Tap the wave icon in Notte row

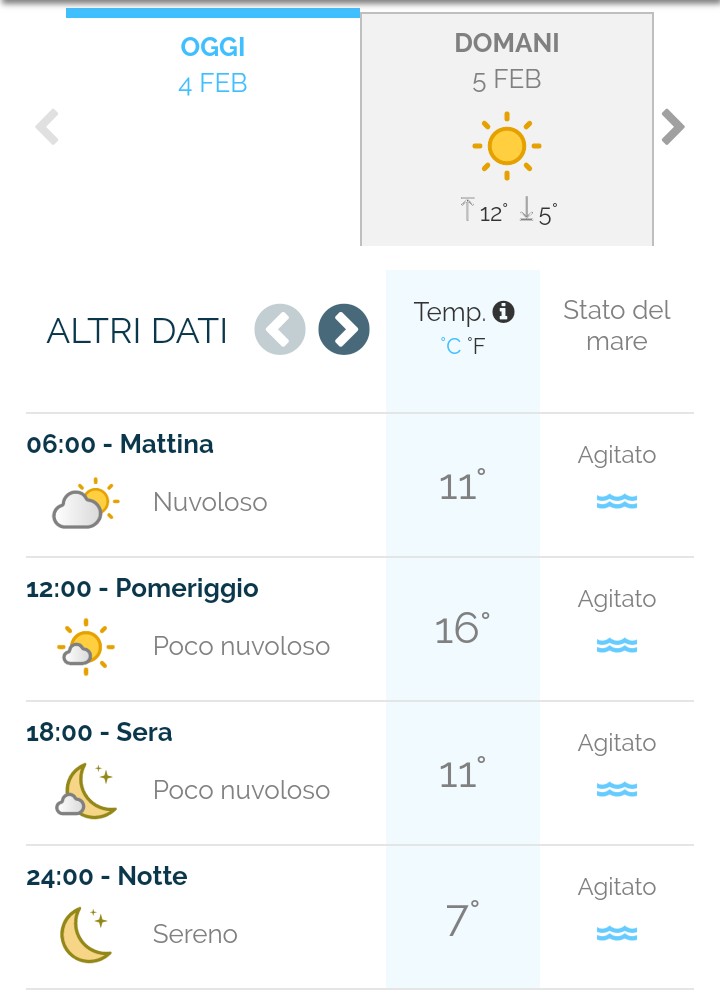[x=617, y=933]
